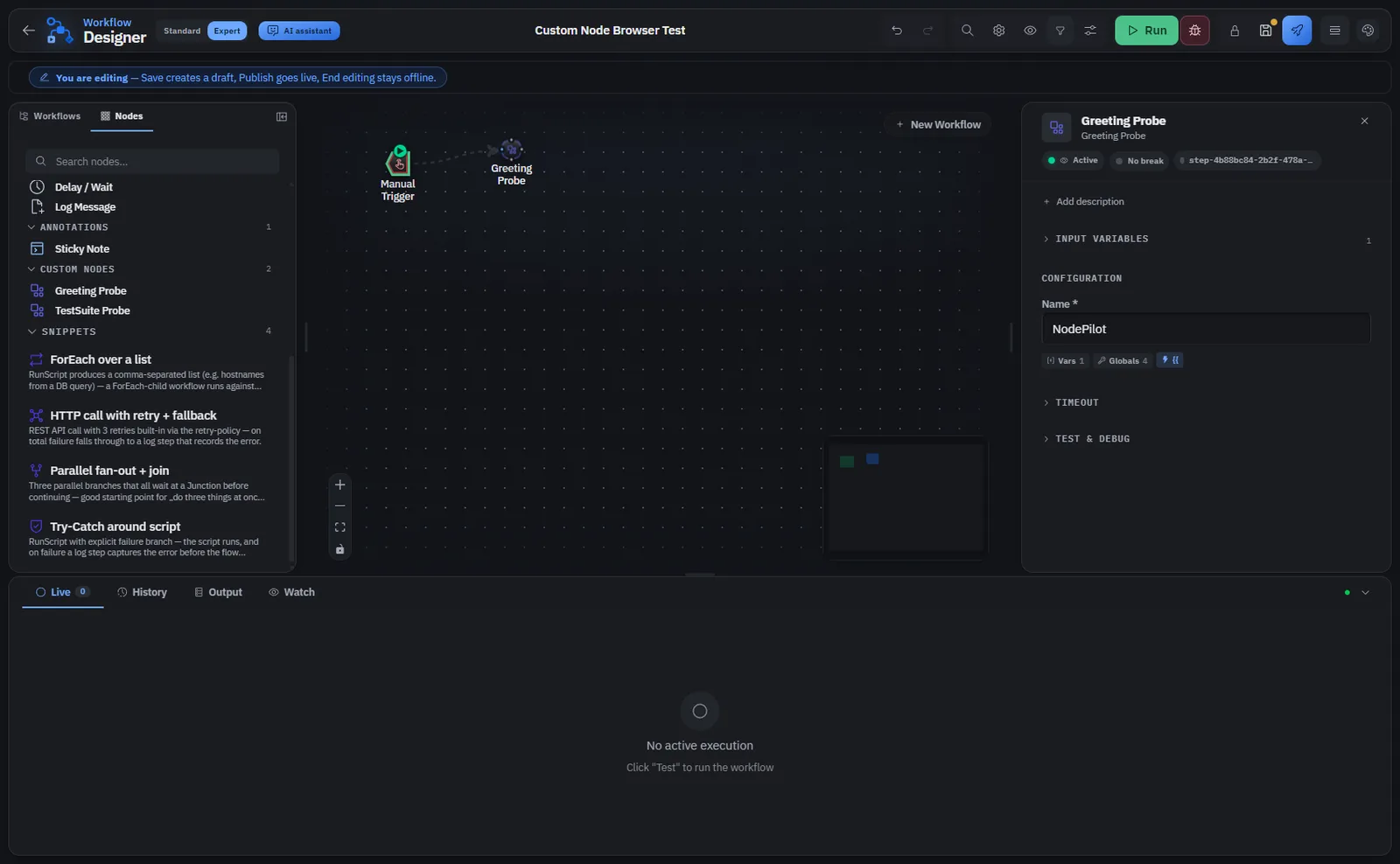The width and height of the screenshot is (1400, 864).
Task: Open the Vars 1 picker
Action: (1065, 361)
